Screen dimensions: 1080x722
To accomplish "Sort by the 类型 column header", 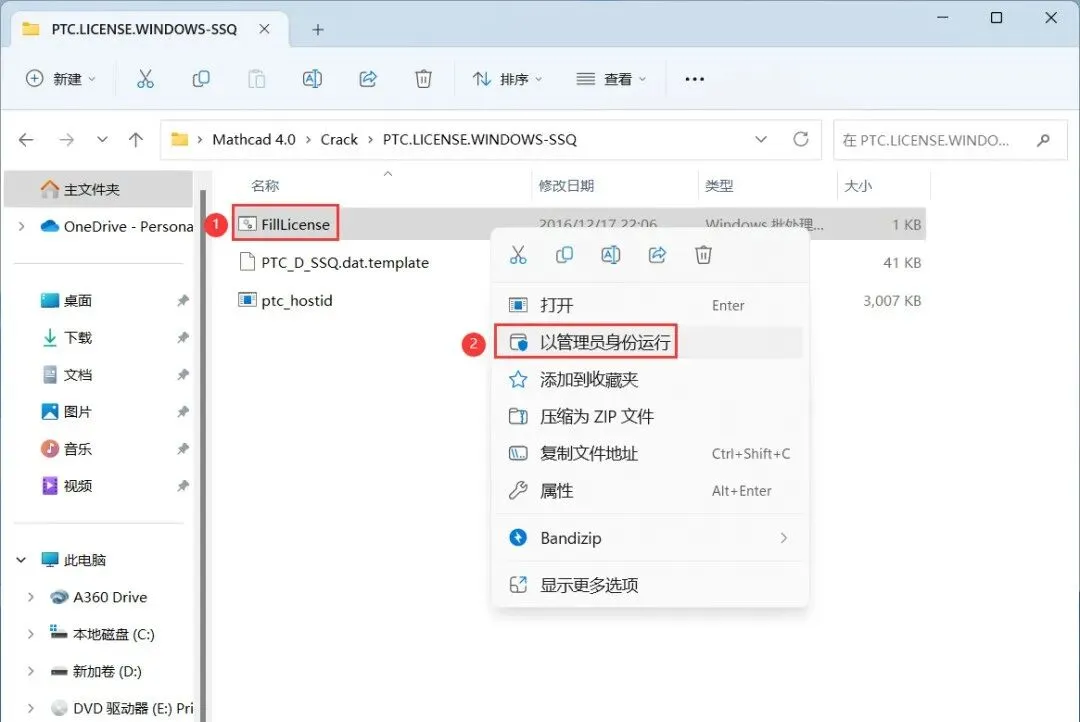I will 719,186.
